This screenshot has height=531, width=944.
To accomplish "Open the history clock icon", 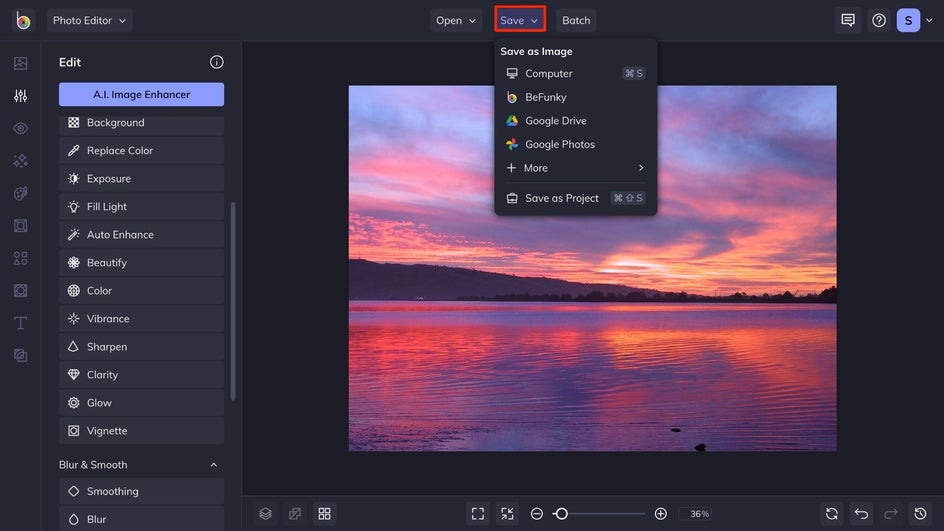I will coord(921,514).
